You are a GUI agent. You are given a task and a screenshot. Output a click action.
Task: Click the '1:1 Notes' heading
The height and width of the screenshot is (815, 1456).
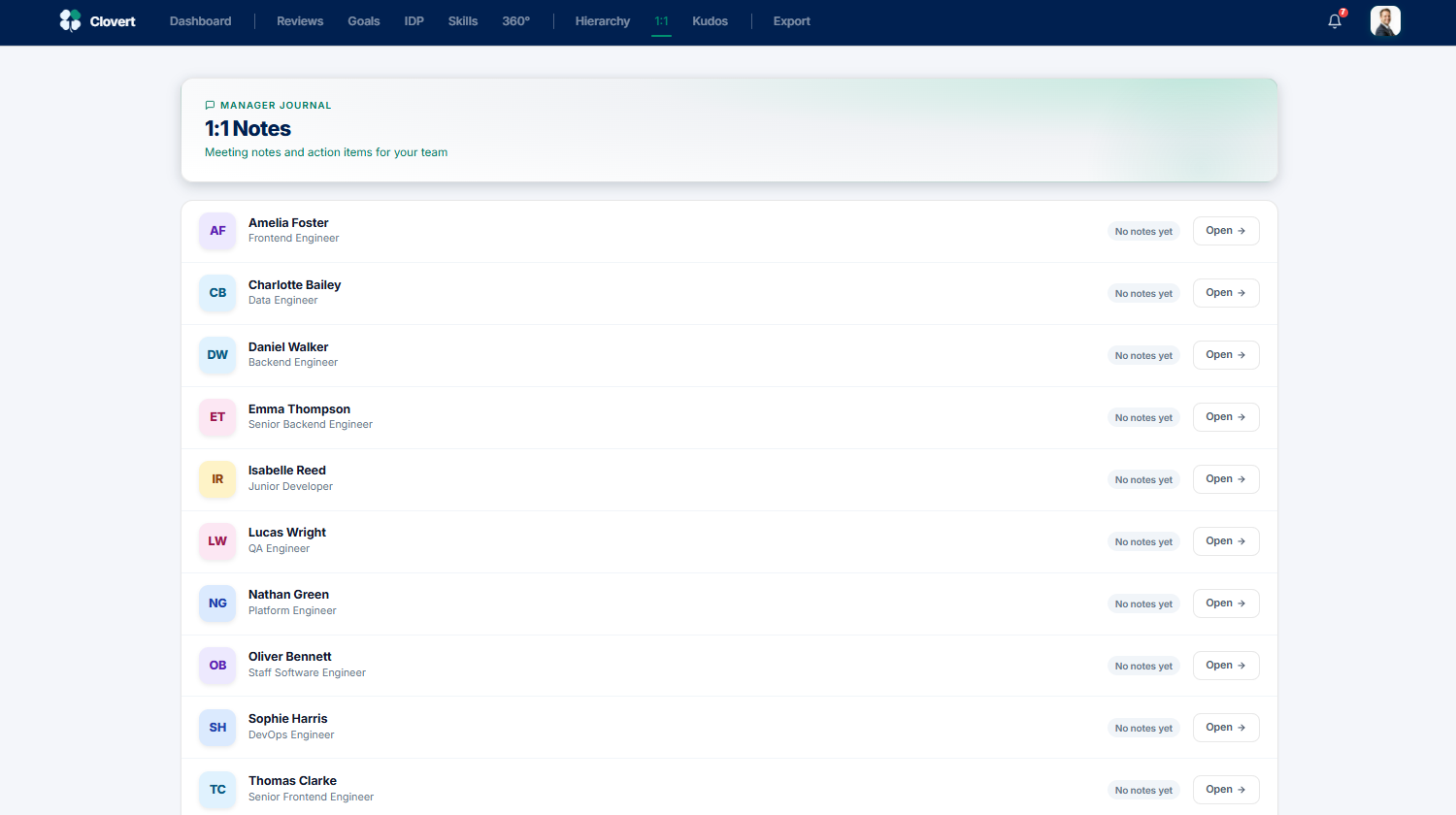(248, 129)
